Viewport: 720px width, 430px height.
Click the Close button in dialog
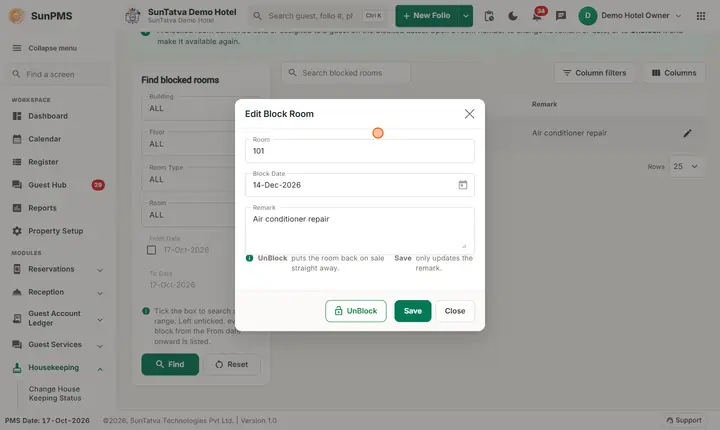pos(455,311)
